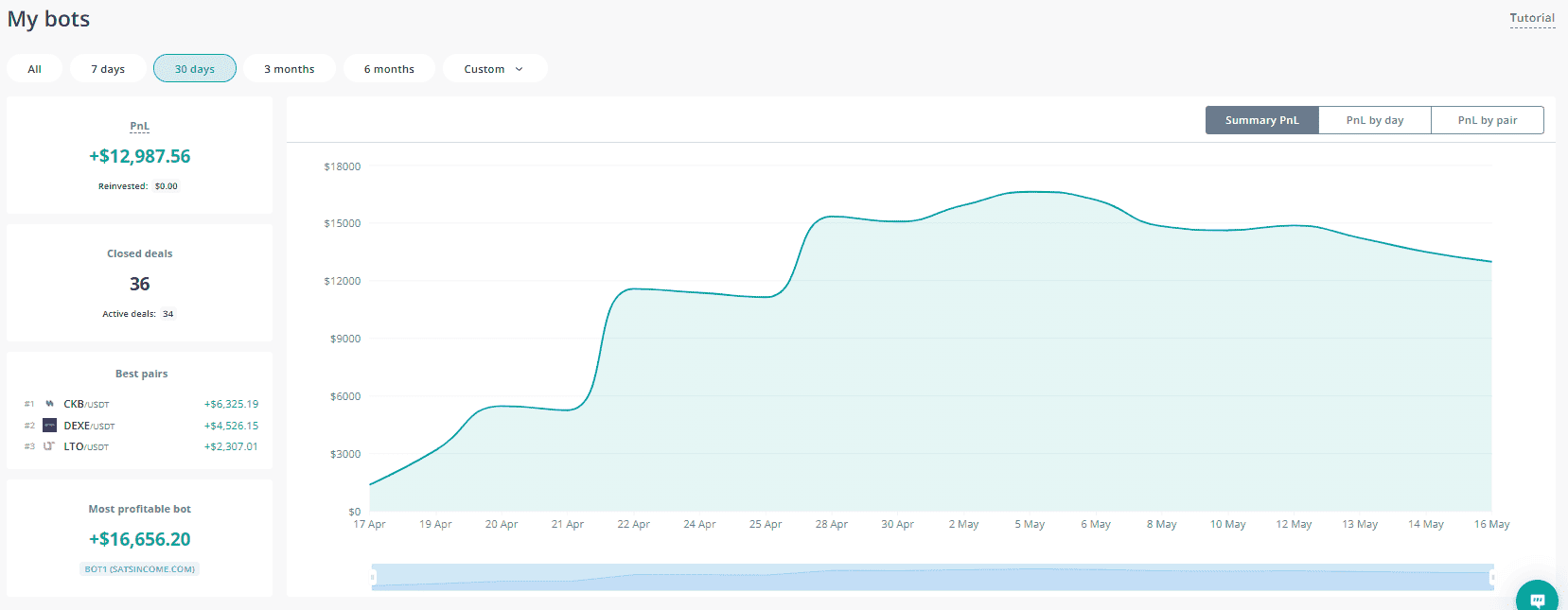
Task: Click the BOT1 (SATSINCOME.COM) bot tag
Action: [x=140, y=569]
